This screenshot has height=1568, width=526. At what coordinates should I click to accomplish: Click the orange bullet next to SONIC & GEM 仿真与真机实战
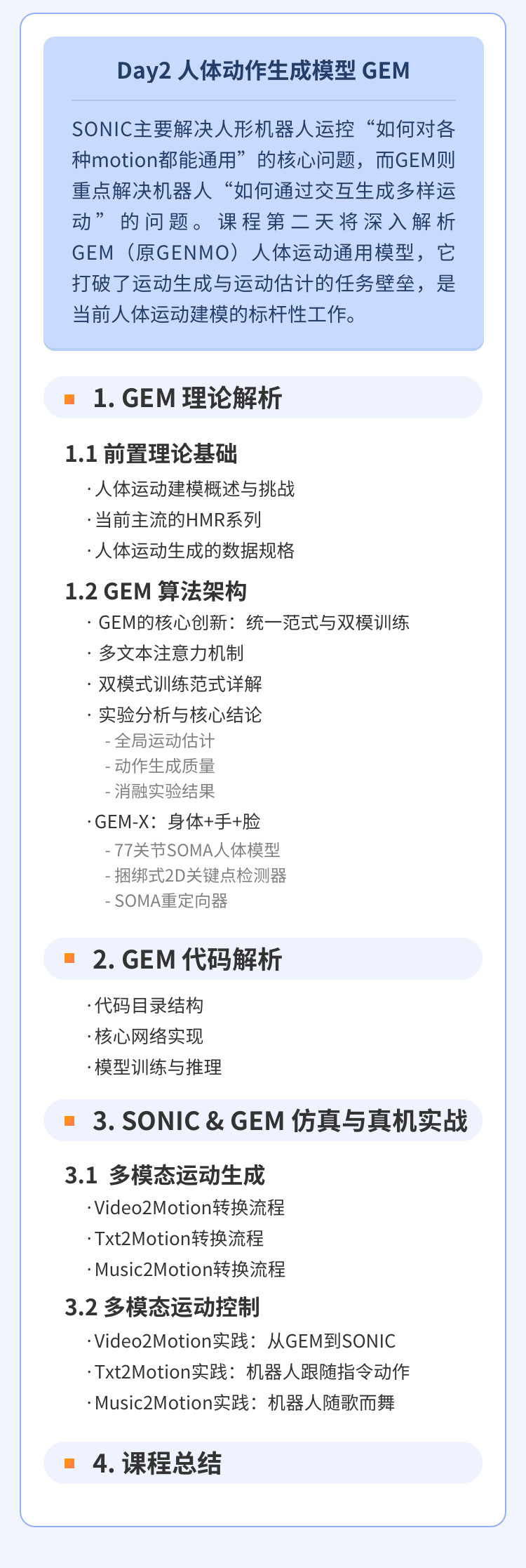click(x=69, y=1121)
